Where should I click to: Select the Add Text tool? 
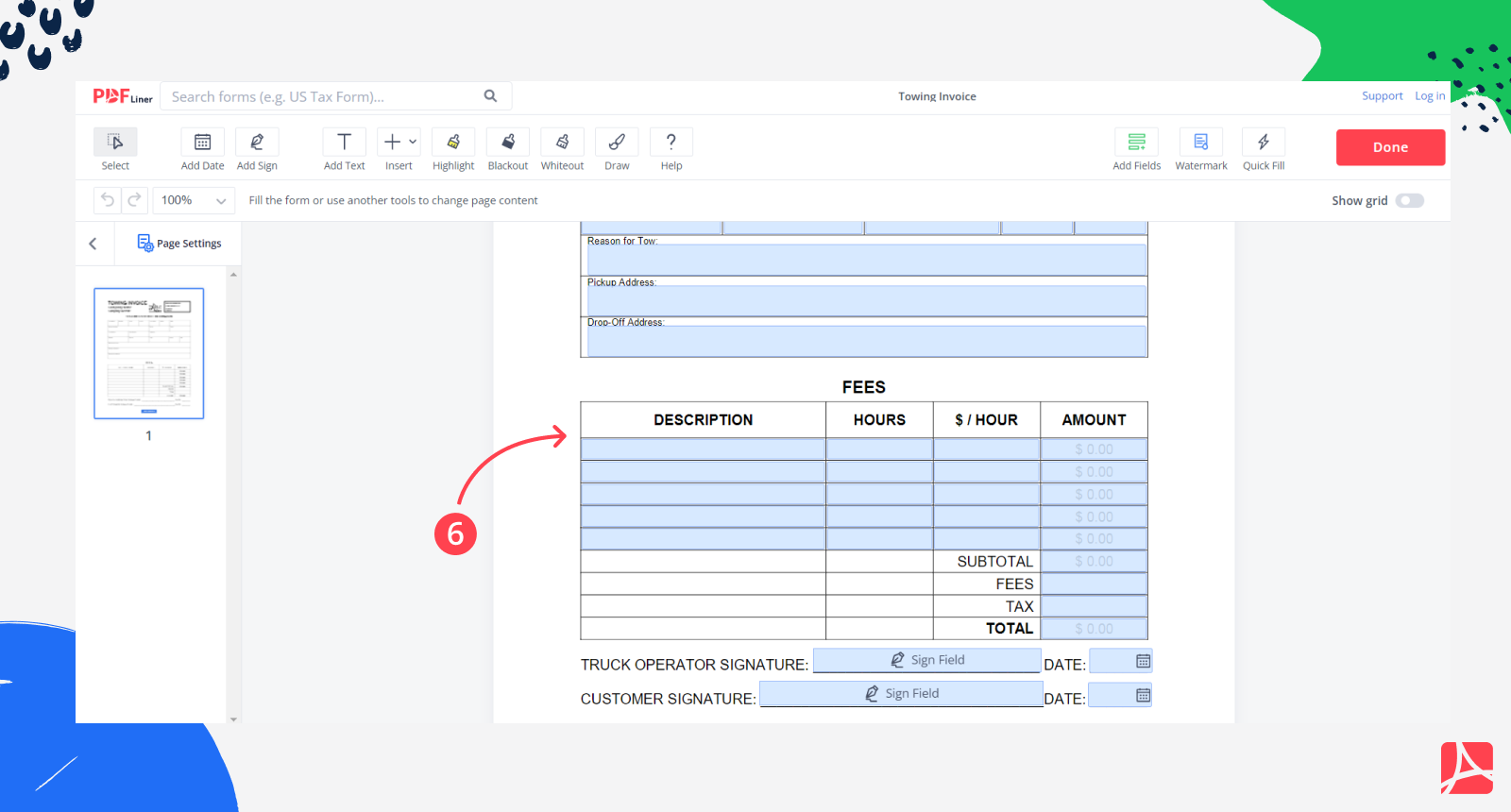pos(344,149)
